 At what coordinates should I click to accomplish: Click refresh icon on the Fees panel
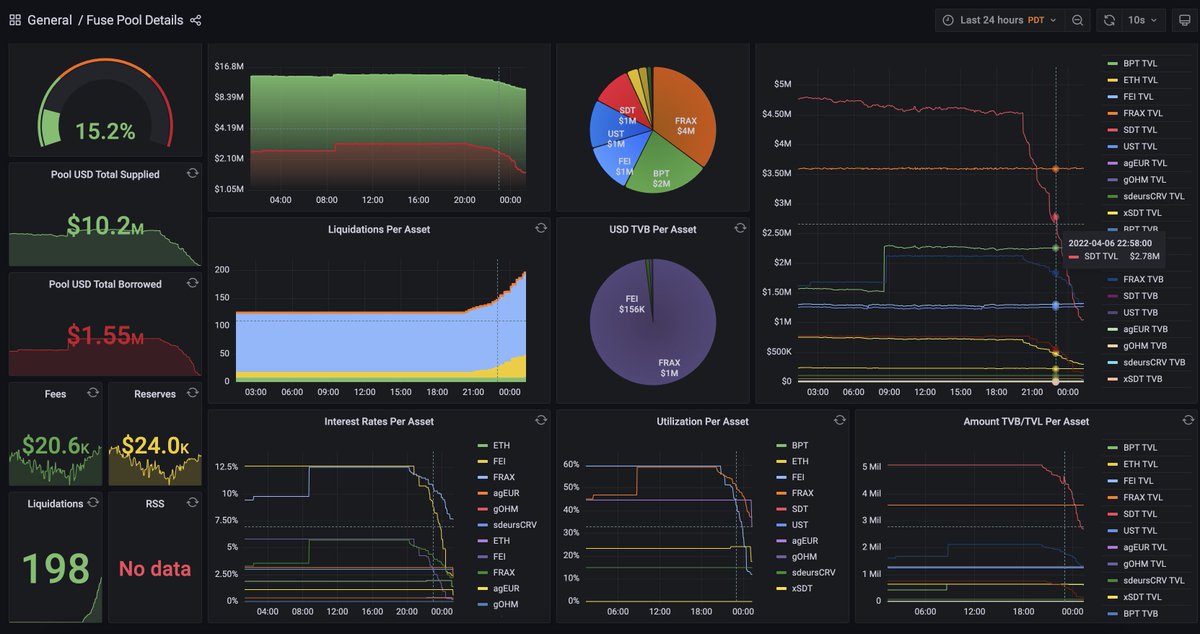click(93, 393)
